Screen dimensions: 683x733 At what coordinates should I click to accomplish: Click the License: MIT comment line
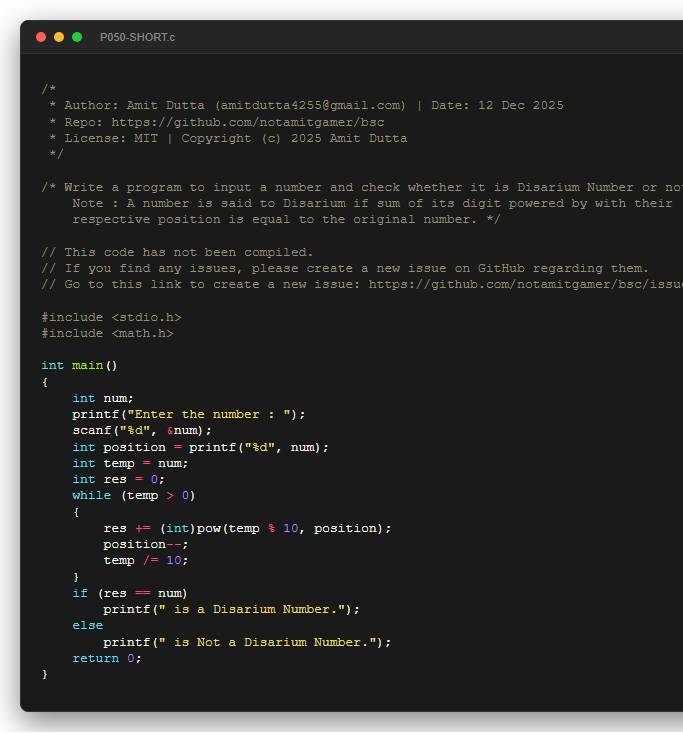tap(228, 138)
